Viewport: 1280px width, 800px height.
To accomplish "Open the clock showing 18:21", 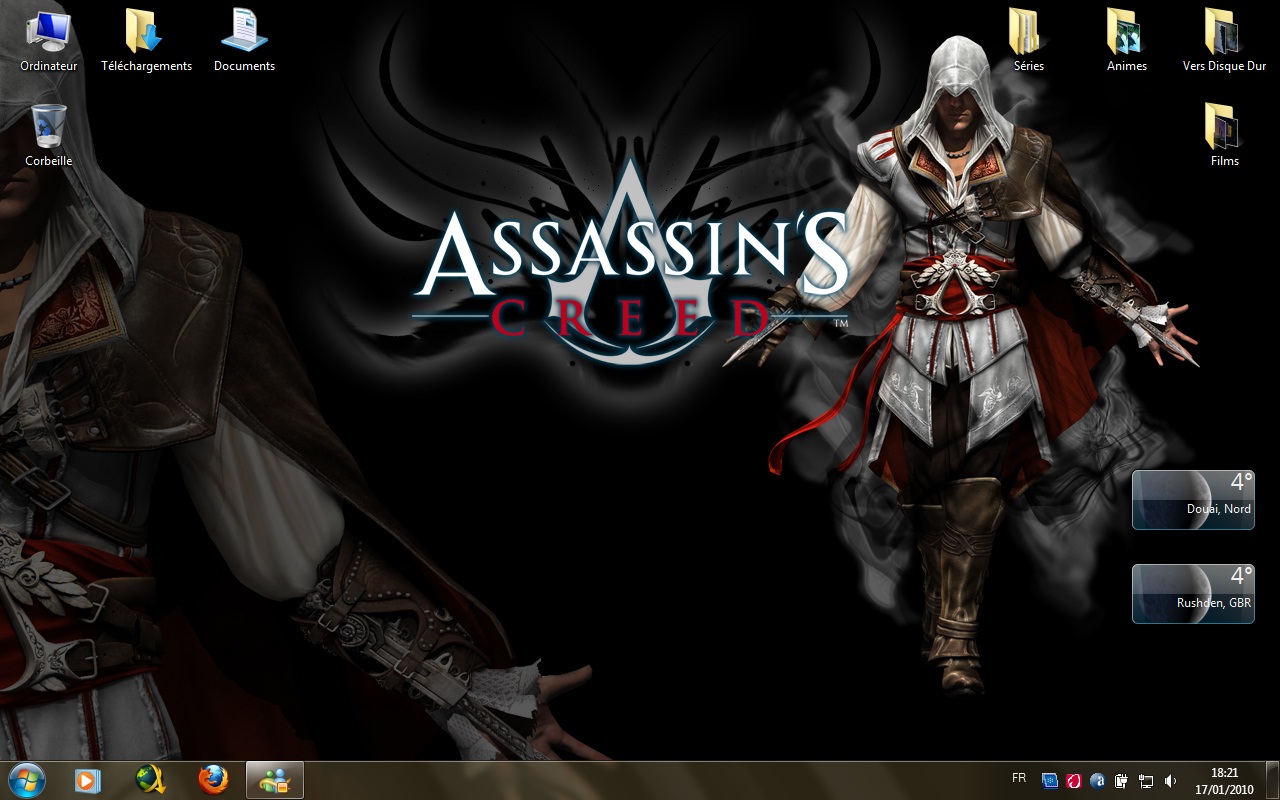I will (1224, 780).
